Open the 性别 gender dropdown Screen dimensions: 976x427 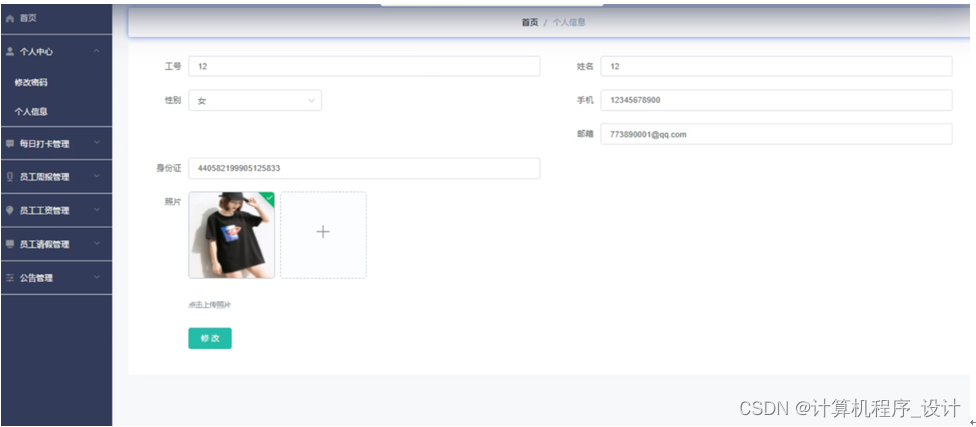(255, 100)
